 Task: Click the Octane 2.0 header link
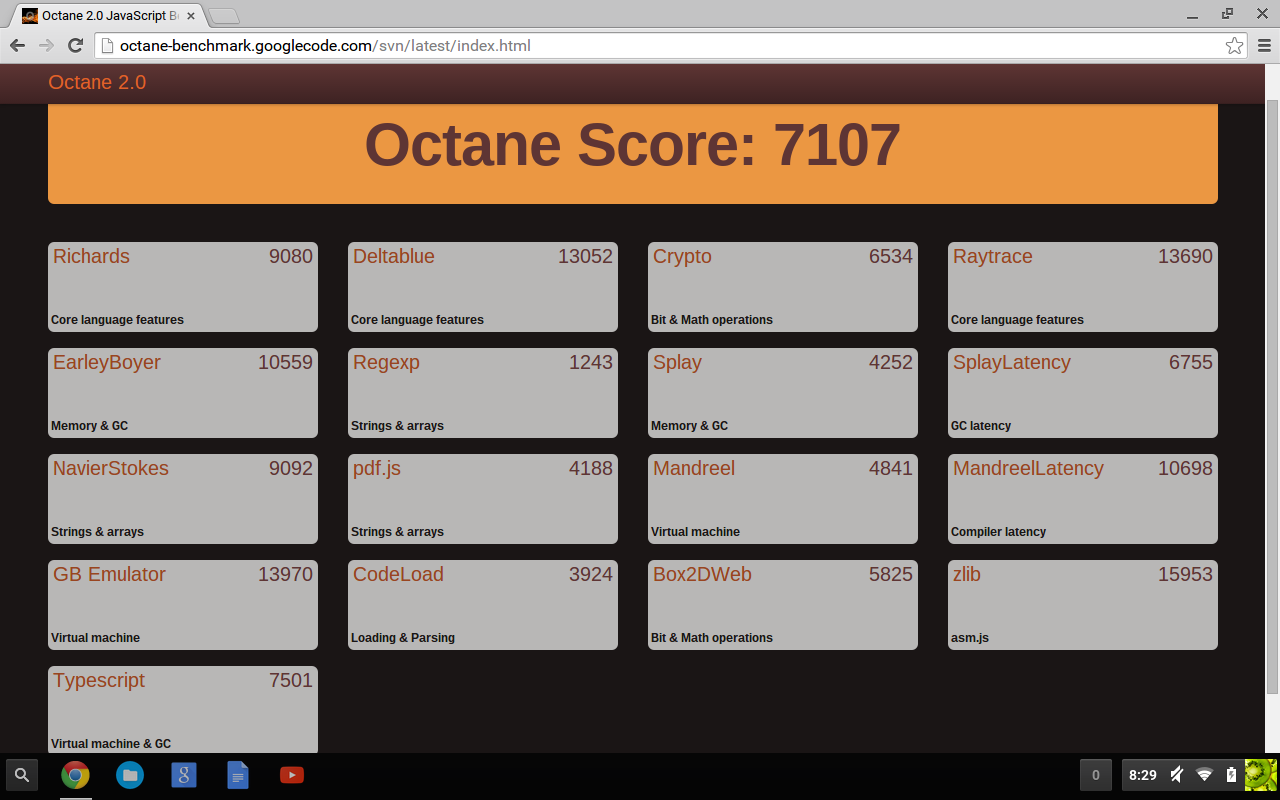[97, 82]
